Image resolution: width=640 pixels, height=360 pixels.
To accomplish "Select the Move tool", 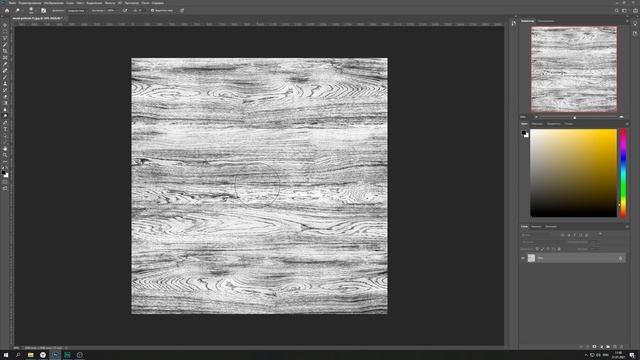I will coord(5,25).
